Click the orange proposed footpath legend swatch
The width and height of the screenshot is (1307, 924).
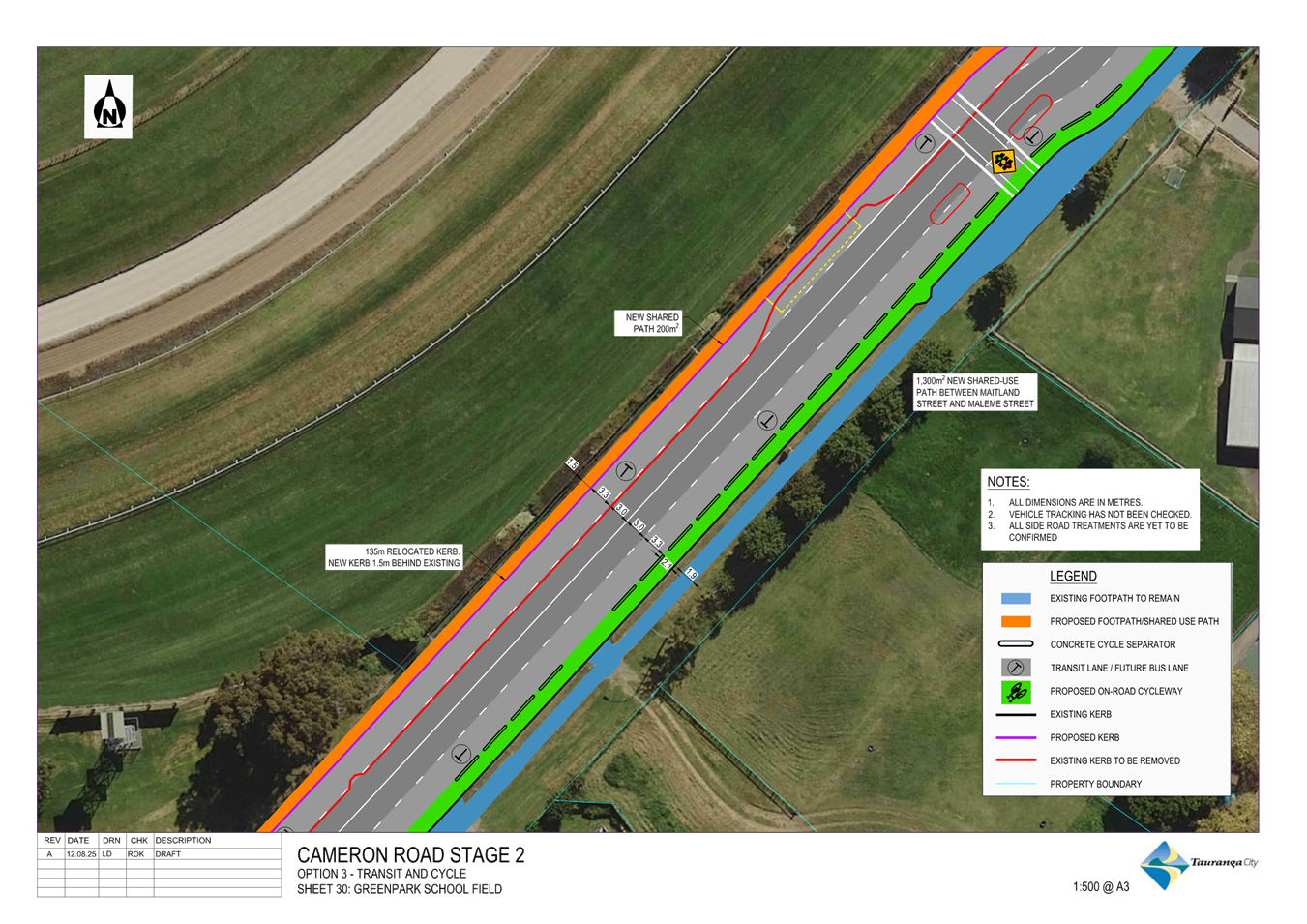tap(1016, 622)
